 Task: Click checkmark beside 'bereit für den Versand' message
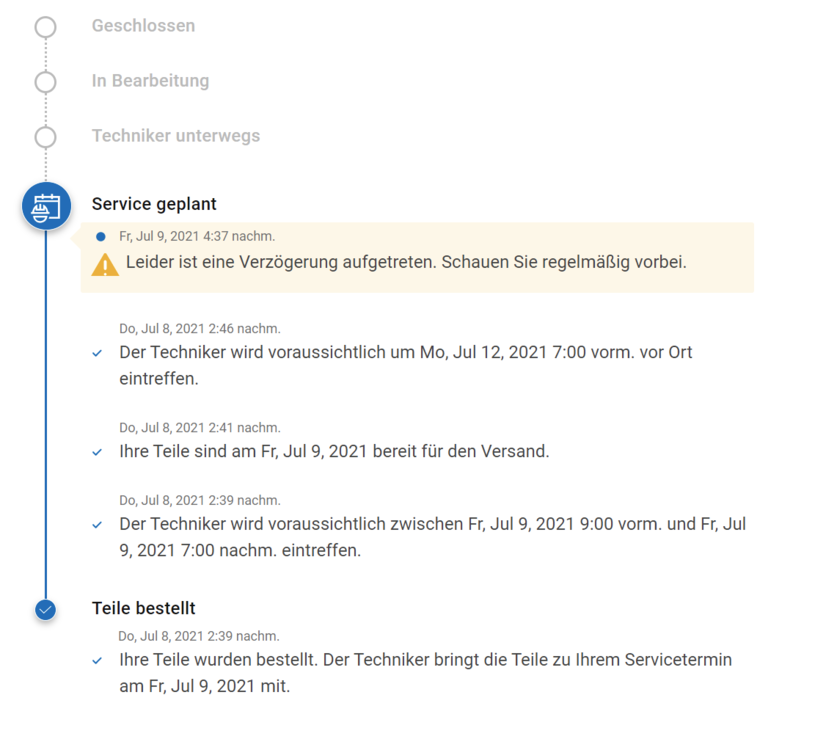(97, 452)
